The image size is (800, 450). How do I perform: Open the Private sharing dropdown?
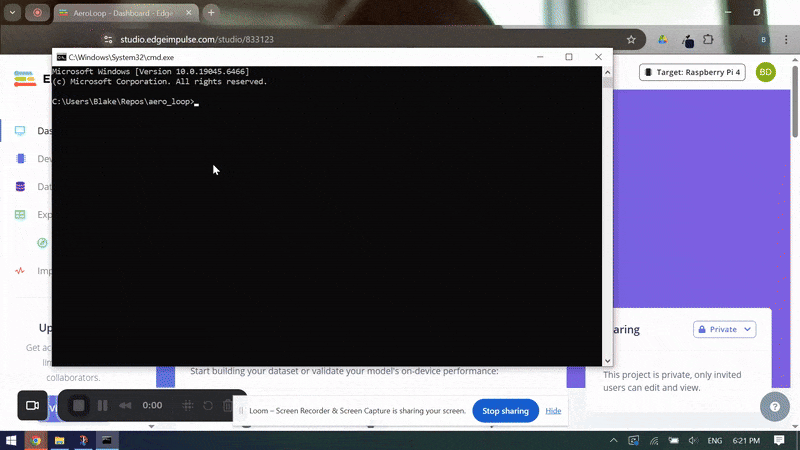pos(724,330)
